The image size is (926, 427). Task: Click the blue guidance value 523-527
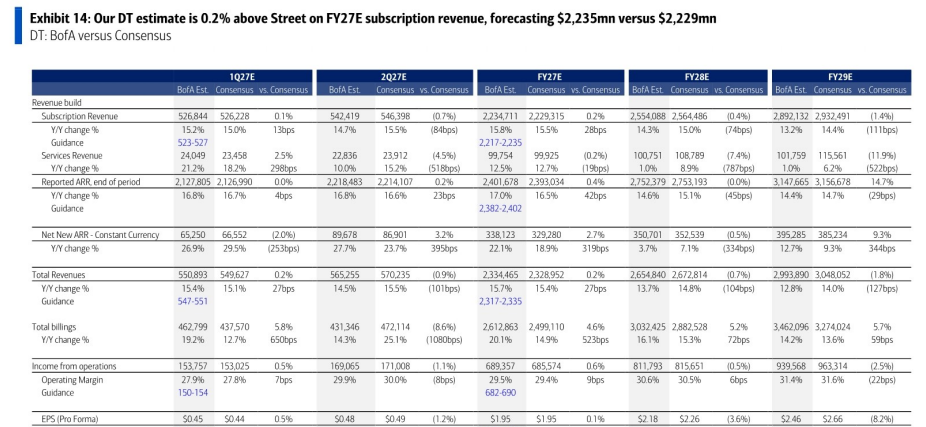(x=191, y=142)
